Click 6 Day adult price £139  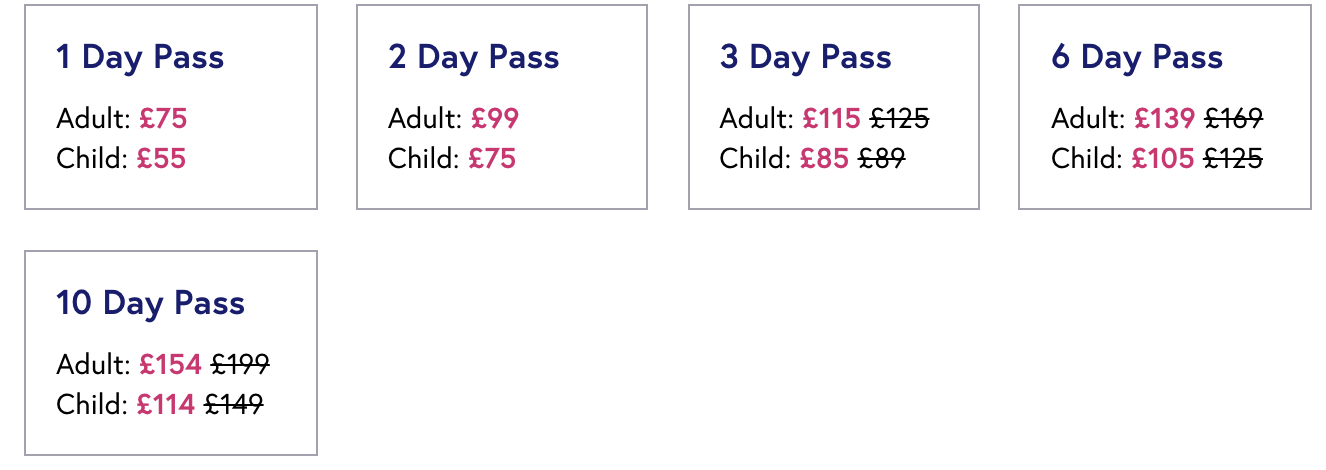[1164, 119]
